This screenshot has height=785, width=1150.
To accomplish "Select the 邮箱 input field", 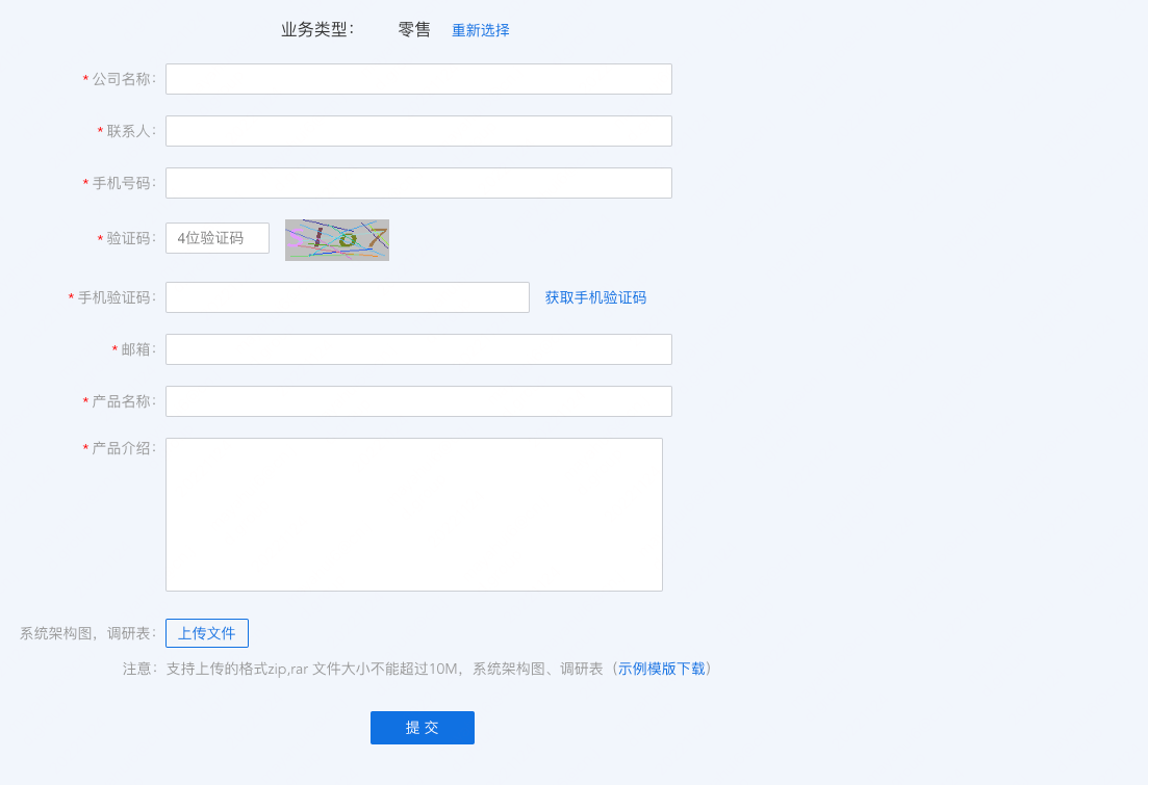I will pyautogui.click(x=418, y=349).
